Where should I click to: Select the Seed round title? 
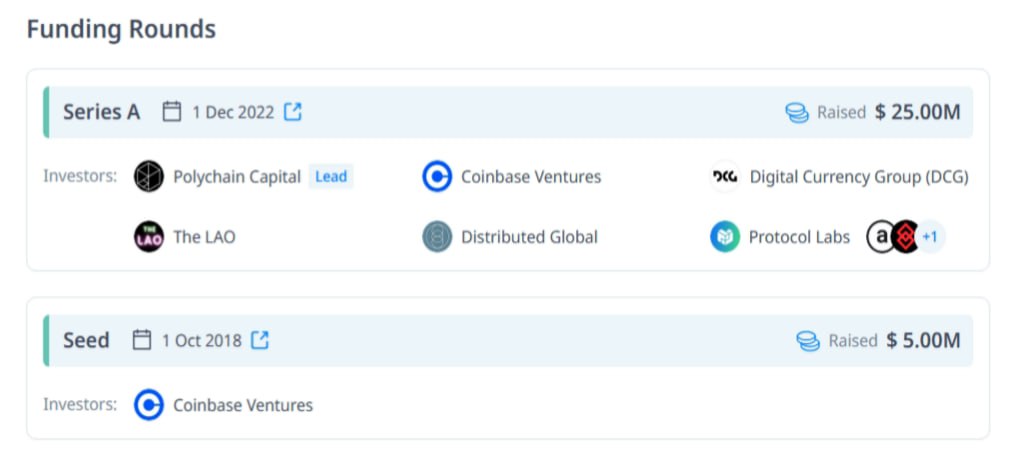click(x=86, y=340)
